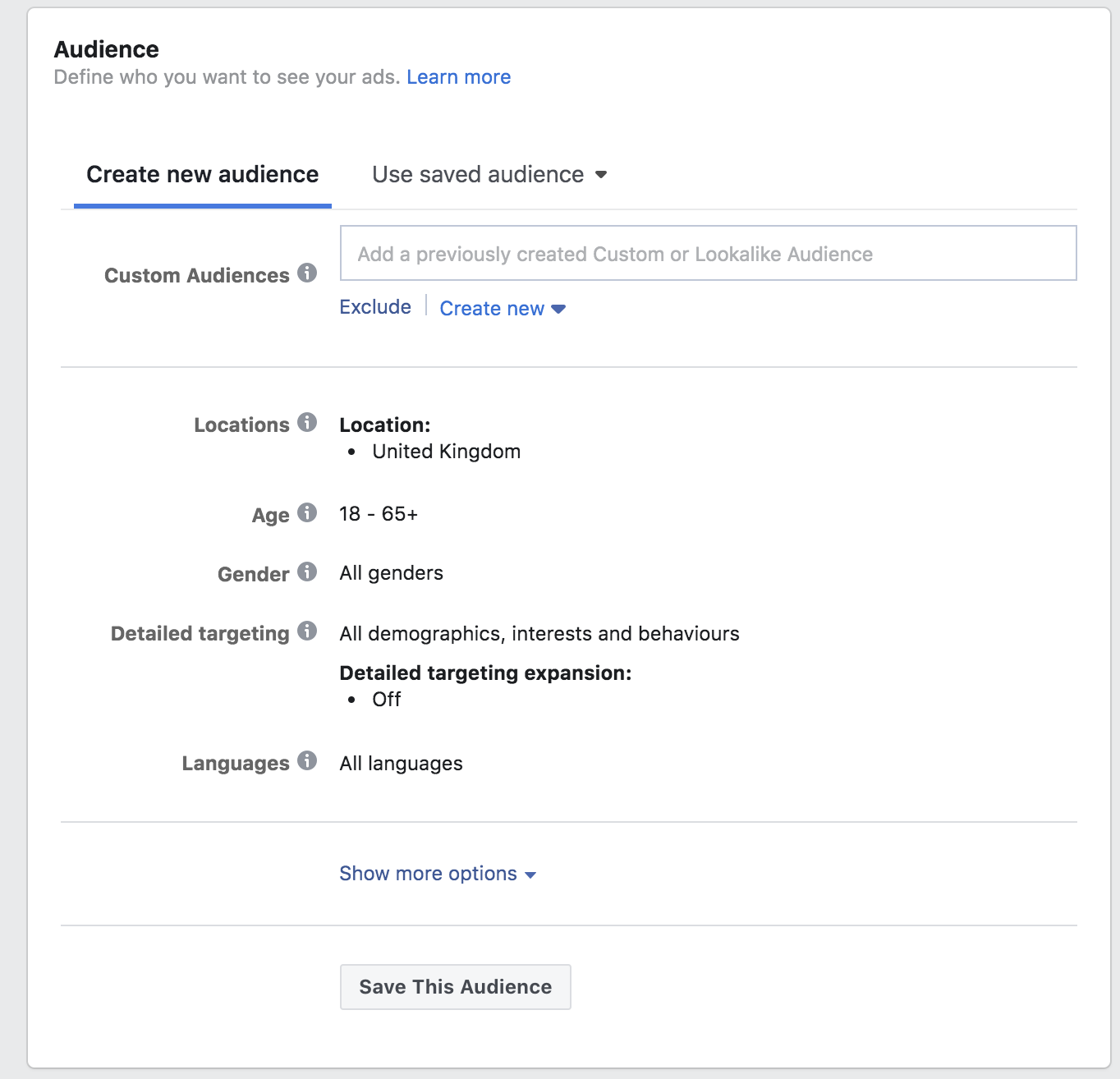Open the Create new dropdown
The width and height of the screenshot is (1120, 1079).
(x=503, y=309)
